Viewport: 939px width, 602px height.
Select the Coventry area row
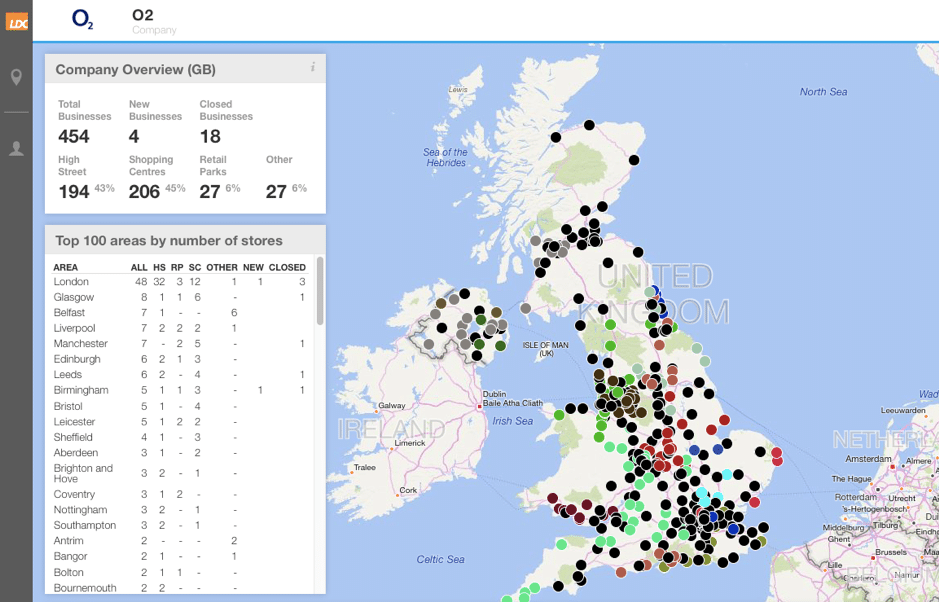tap(180, 494)
